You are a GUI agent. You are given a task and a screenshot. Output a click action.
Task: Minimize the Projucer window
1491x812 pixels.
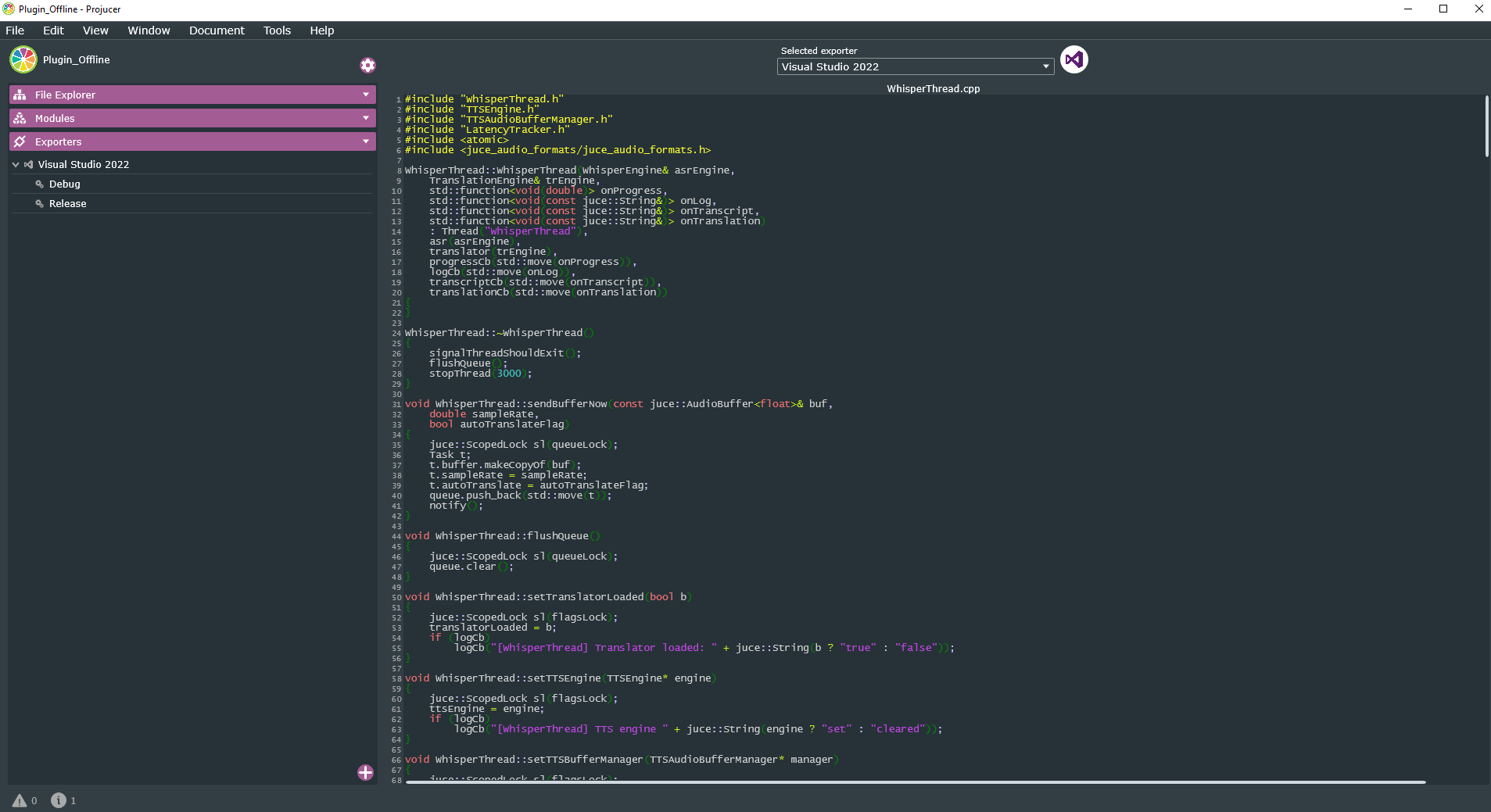(1407, 9)
